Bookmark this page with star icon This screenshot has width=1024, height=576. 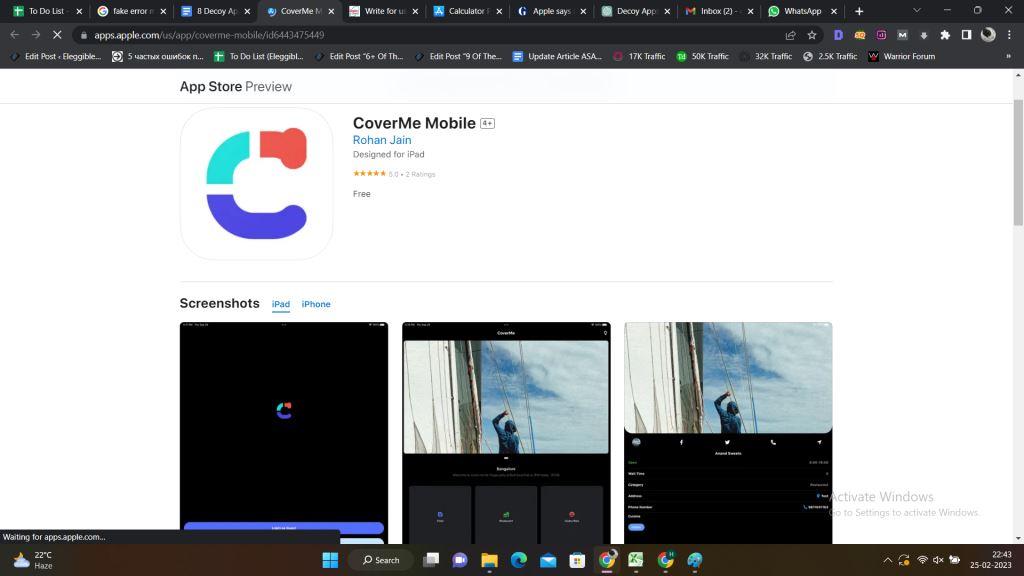[x=812, y=35]
